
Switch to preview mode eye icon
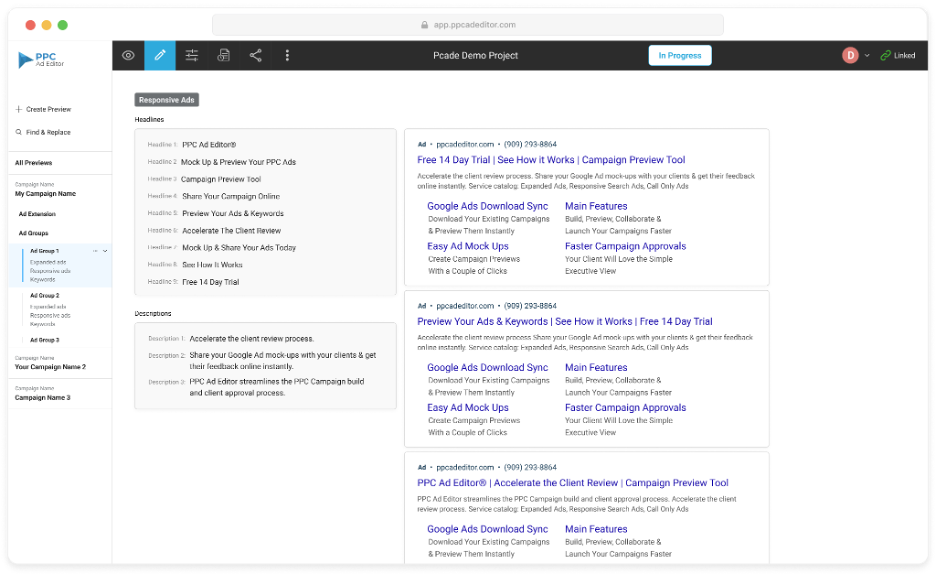tap(128, 55)
